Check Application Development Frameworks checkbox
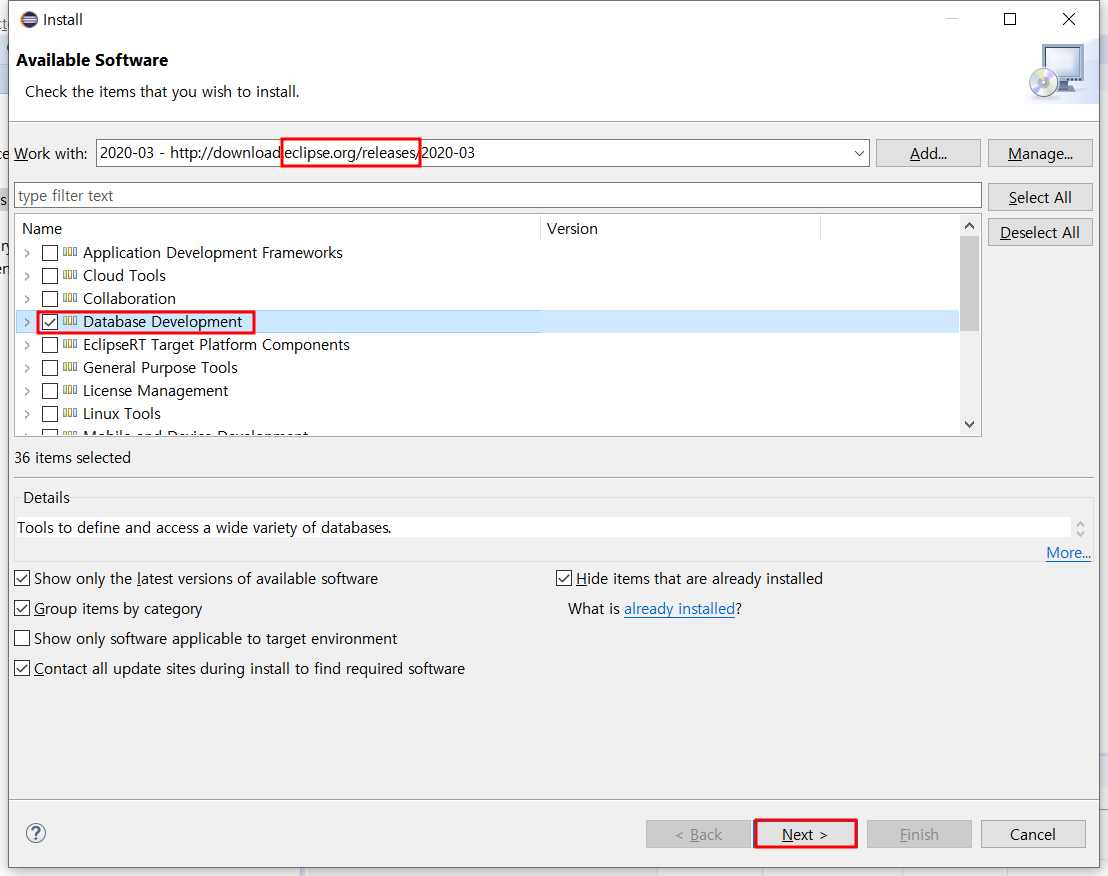This screenshot has height=876, width=1108. point(49,253)
